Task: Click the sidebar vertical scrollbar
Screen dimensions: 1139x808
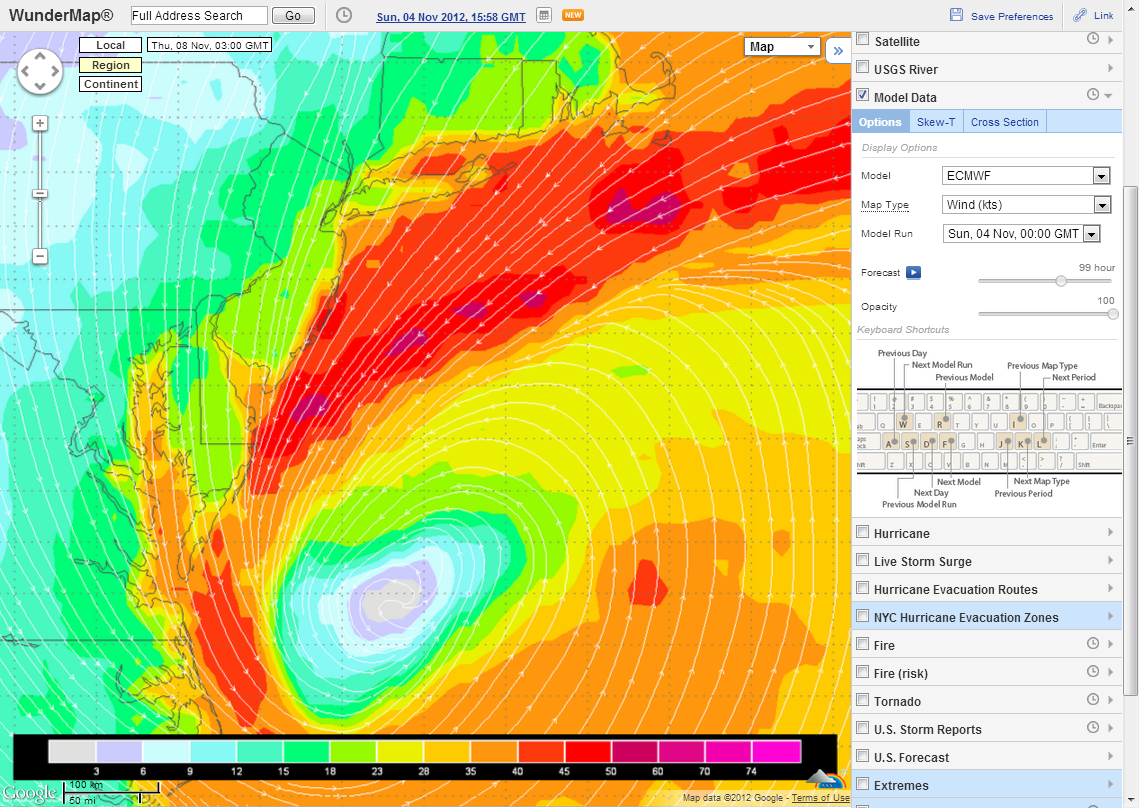Action: coord(1130,440)
